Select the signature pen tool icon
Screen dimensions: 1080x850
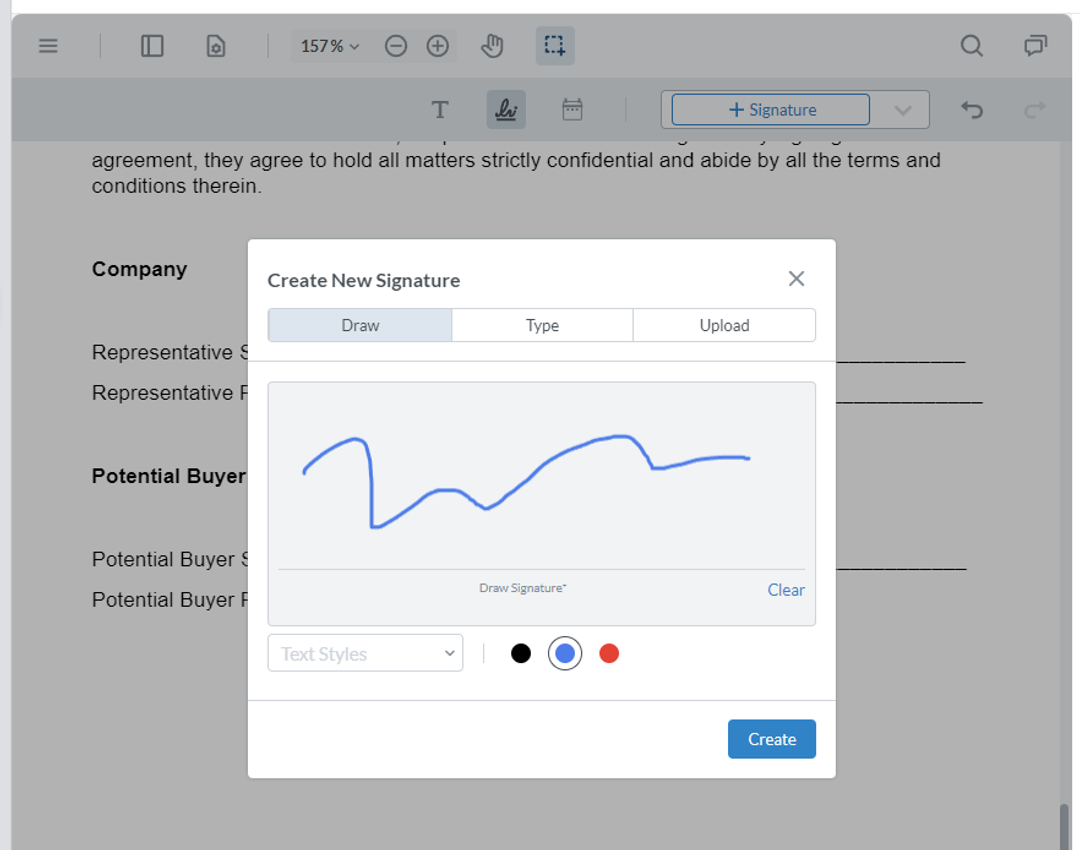tap(506, 110)
